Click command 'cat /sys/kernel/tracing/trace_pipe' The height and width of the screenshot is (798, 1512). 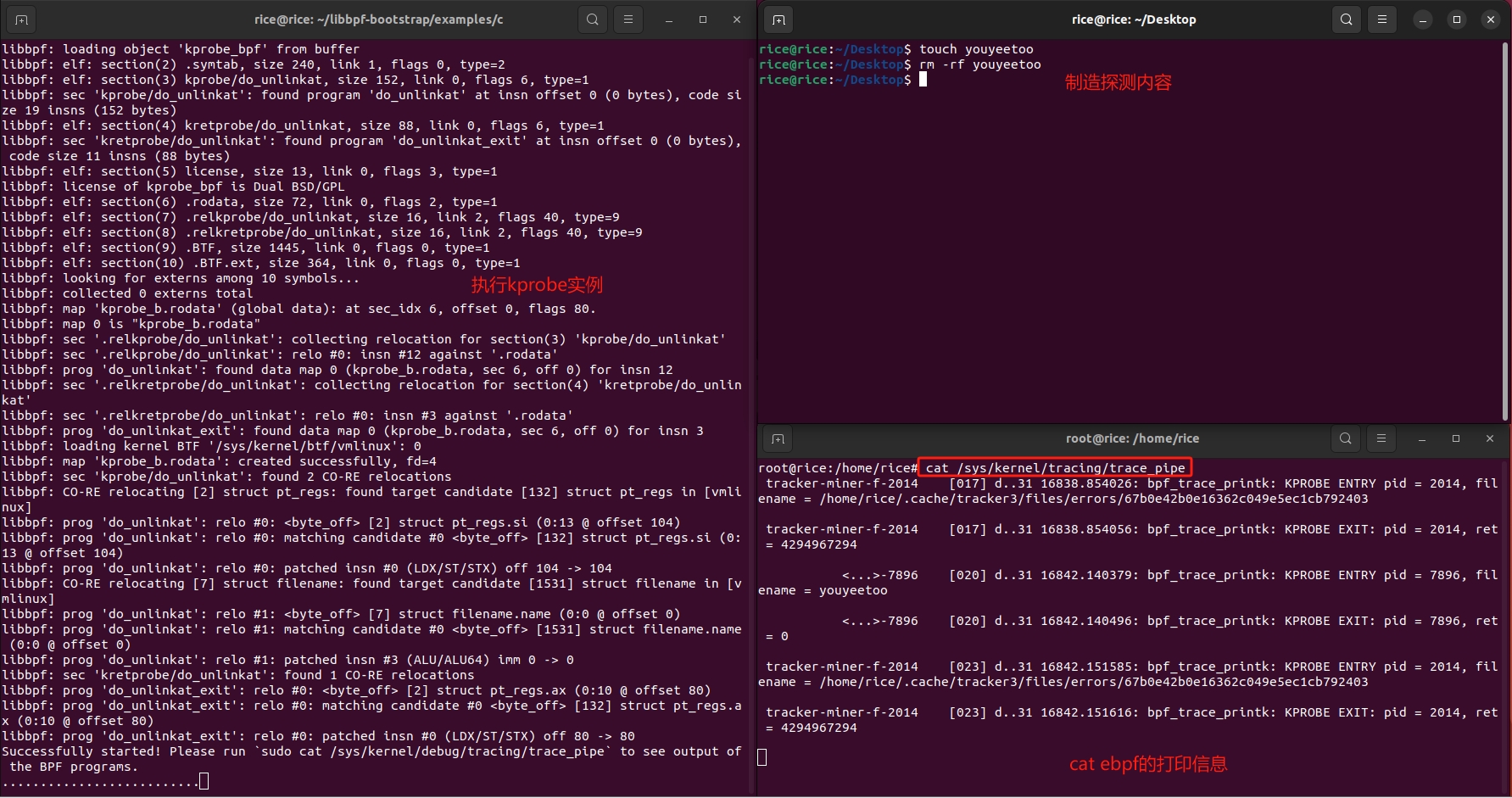1055,468
